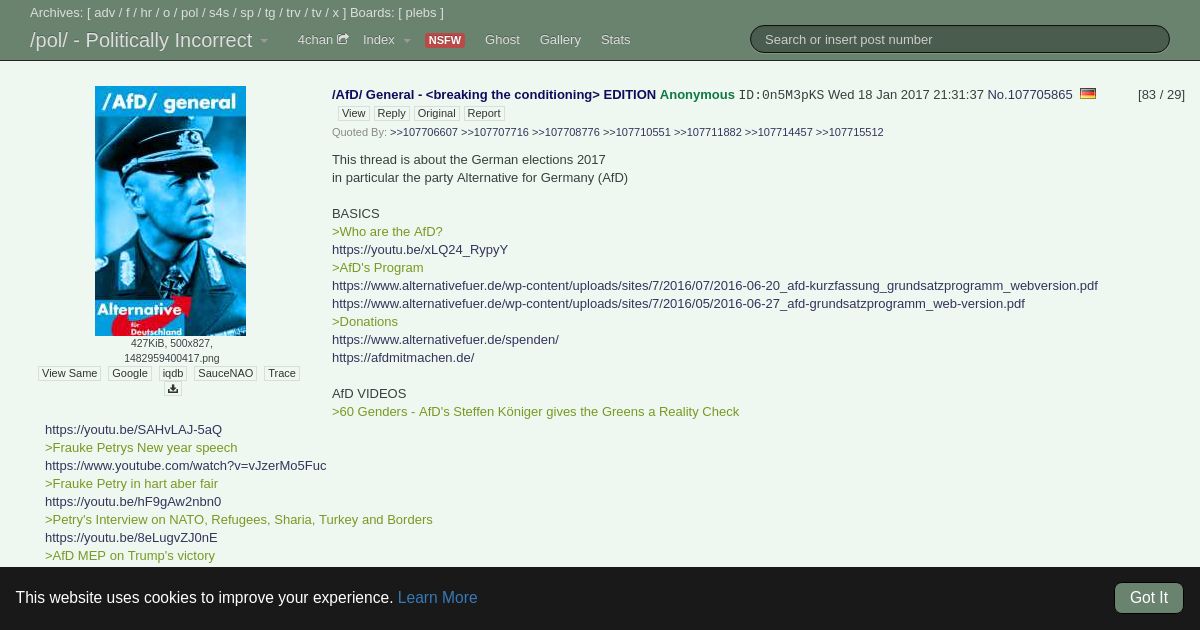
Task: Go to hr archive link
Action: (x=146, y=13)
